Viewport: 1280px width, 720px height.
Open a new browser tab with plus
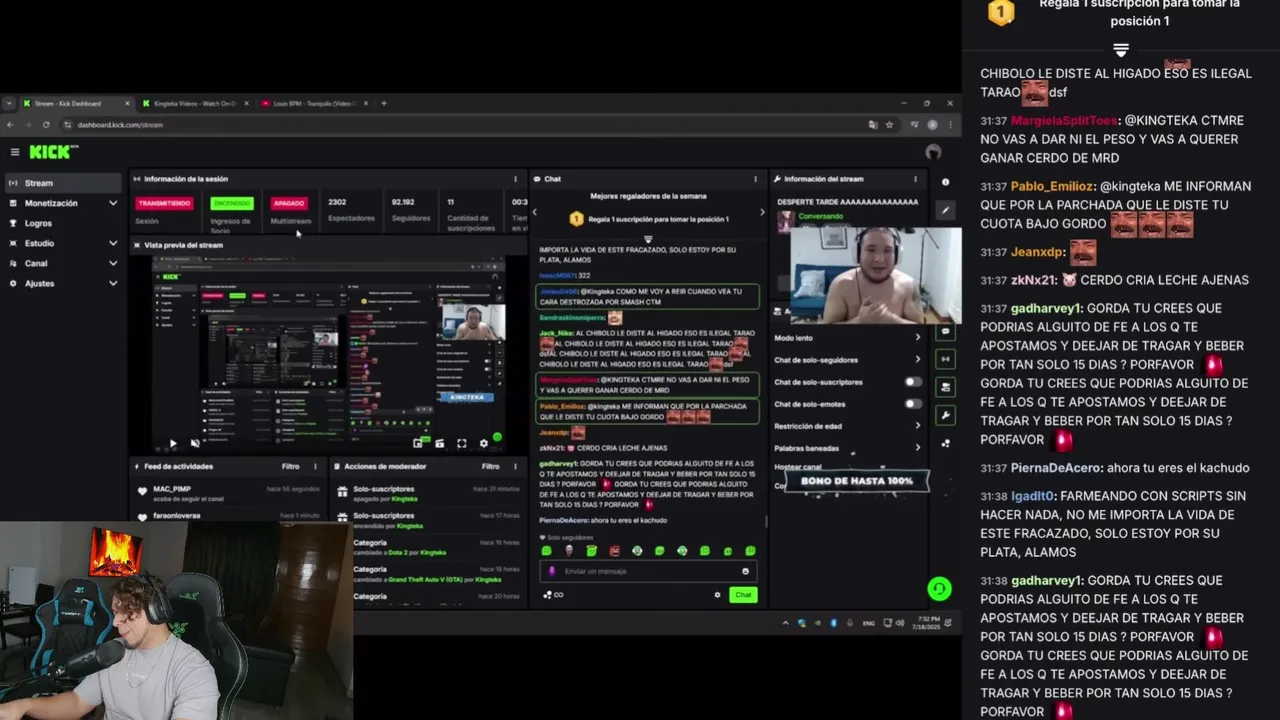pyautogui.click(x=384, y=103)
